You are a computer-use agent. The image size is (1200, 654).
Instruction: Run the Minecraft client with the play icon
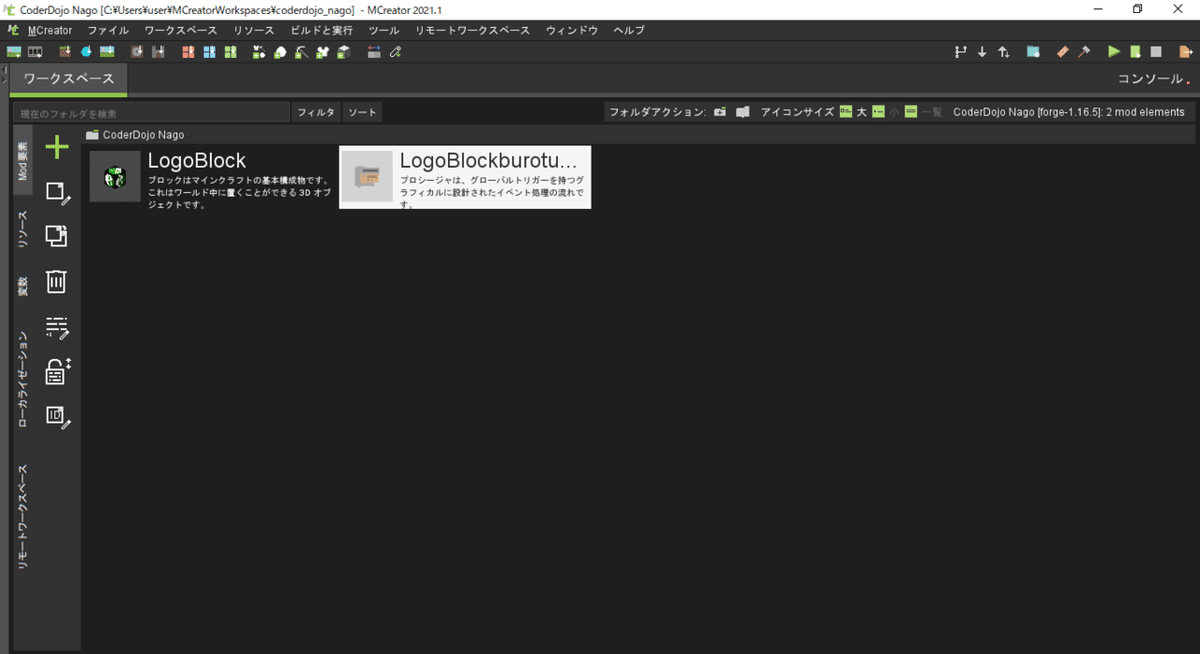click(x=1113, y=51)
